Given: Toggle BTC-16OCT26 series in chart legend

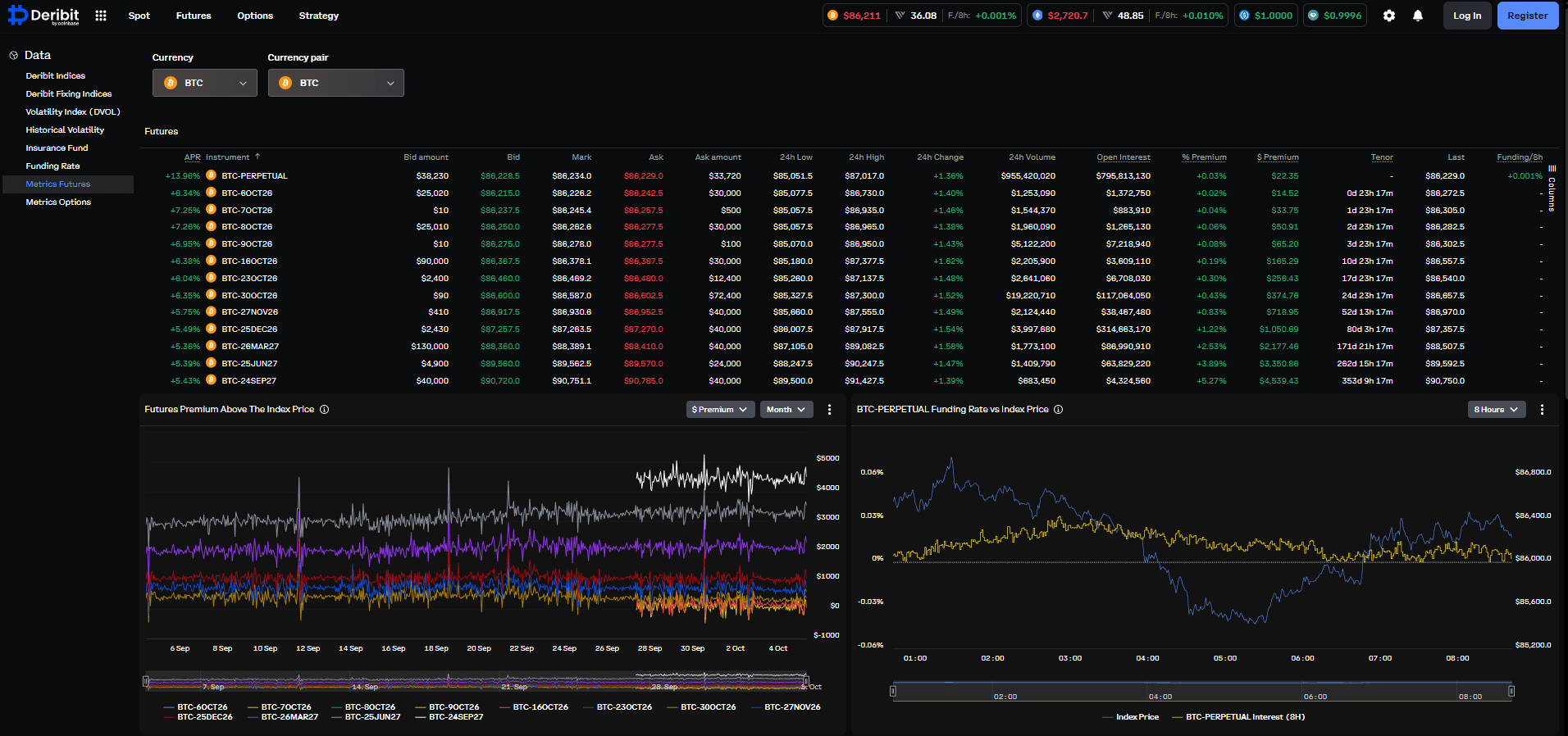Looking at the screenshot, I should click(534, 707).
